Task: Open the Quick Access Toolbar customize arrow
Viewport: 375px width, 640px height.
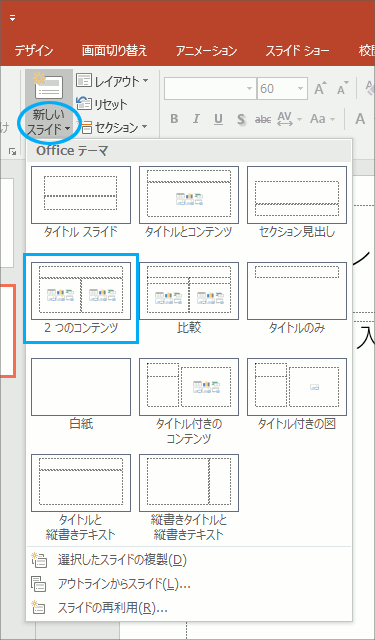Action: [x=12, y=18]
